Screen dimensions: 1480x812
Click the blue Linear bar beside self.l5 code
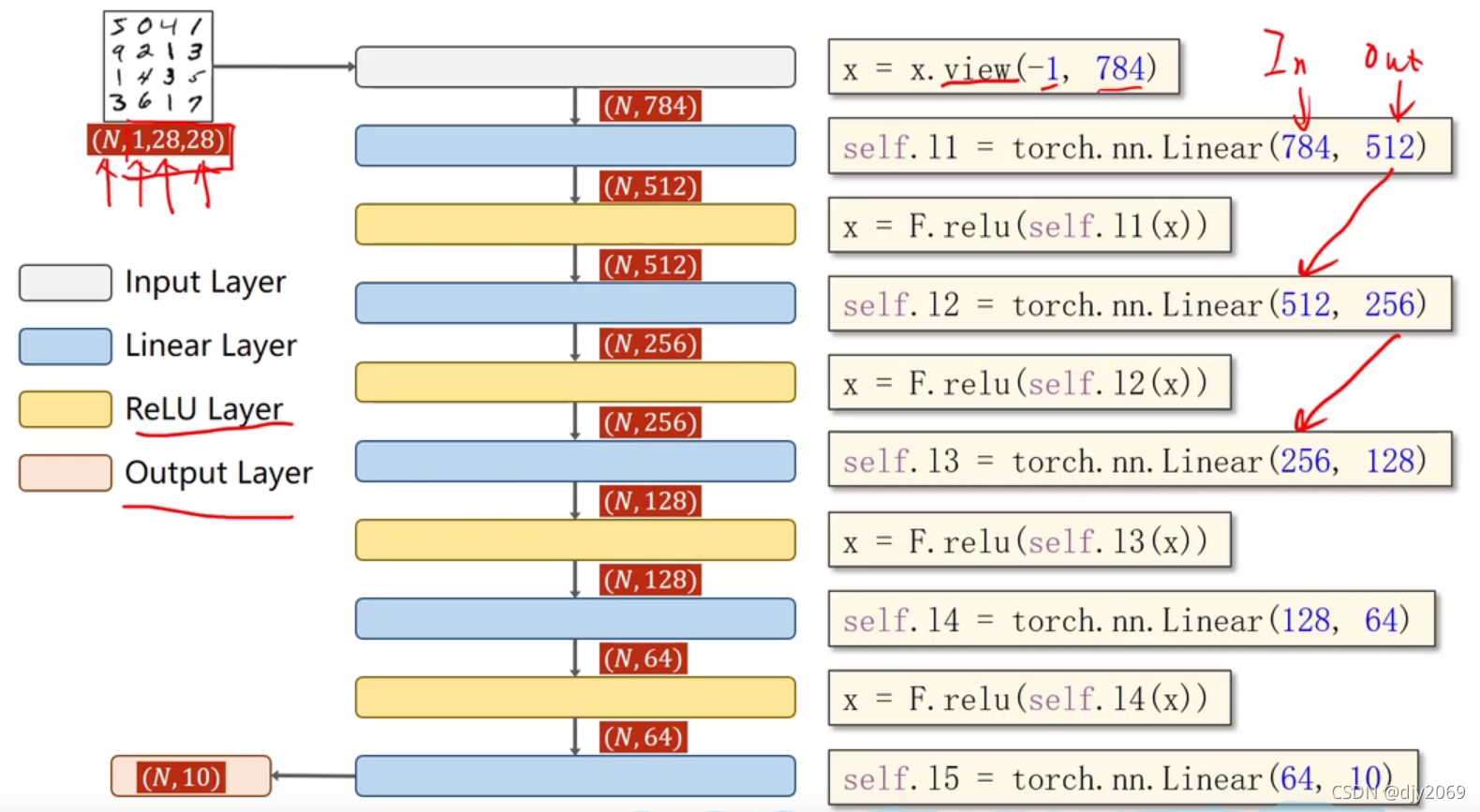[575, 776]
